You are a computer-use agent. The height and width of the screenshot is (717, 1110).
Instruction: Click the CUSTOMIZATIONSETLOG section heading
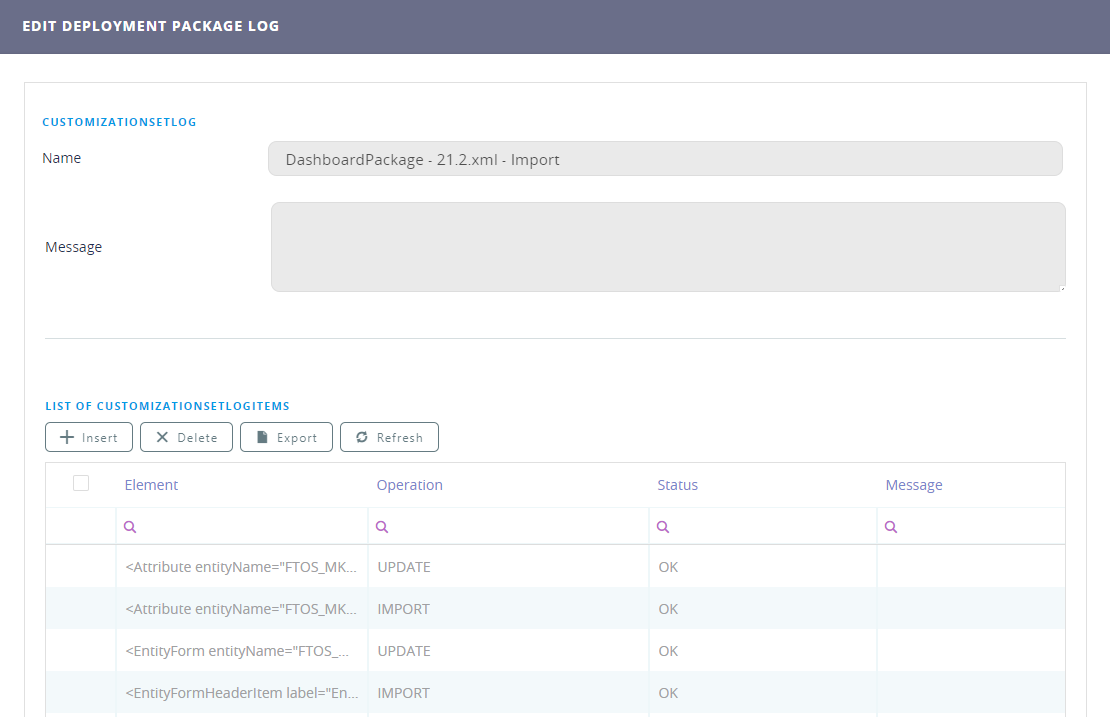119,121
